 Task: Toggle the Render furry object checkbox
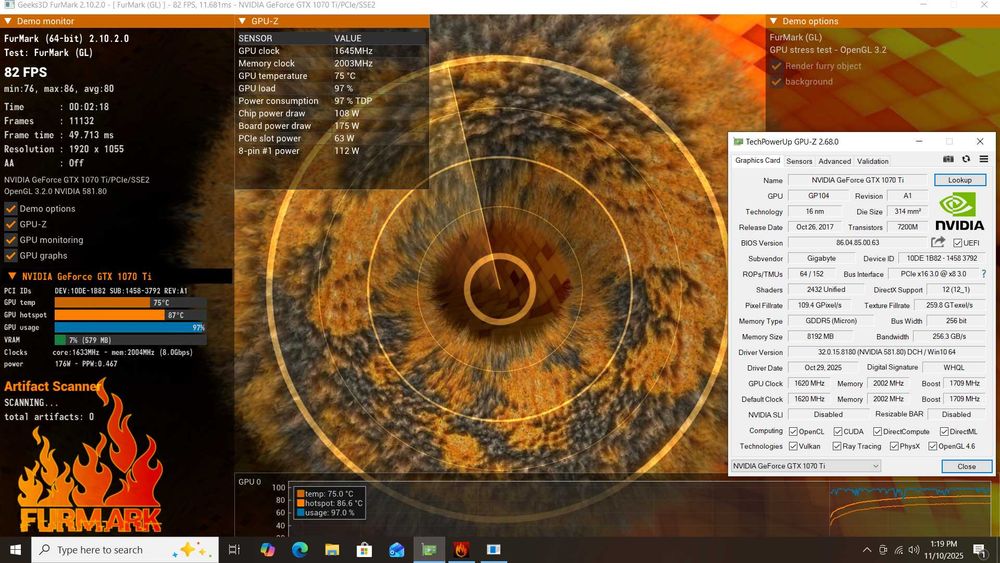pos(776,66)
